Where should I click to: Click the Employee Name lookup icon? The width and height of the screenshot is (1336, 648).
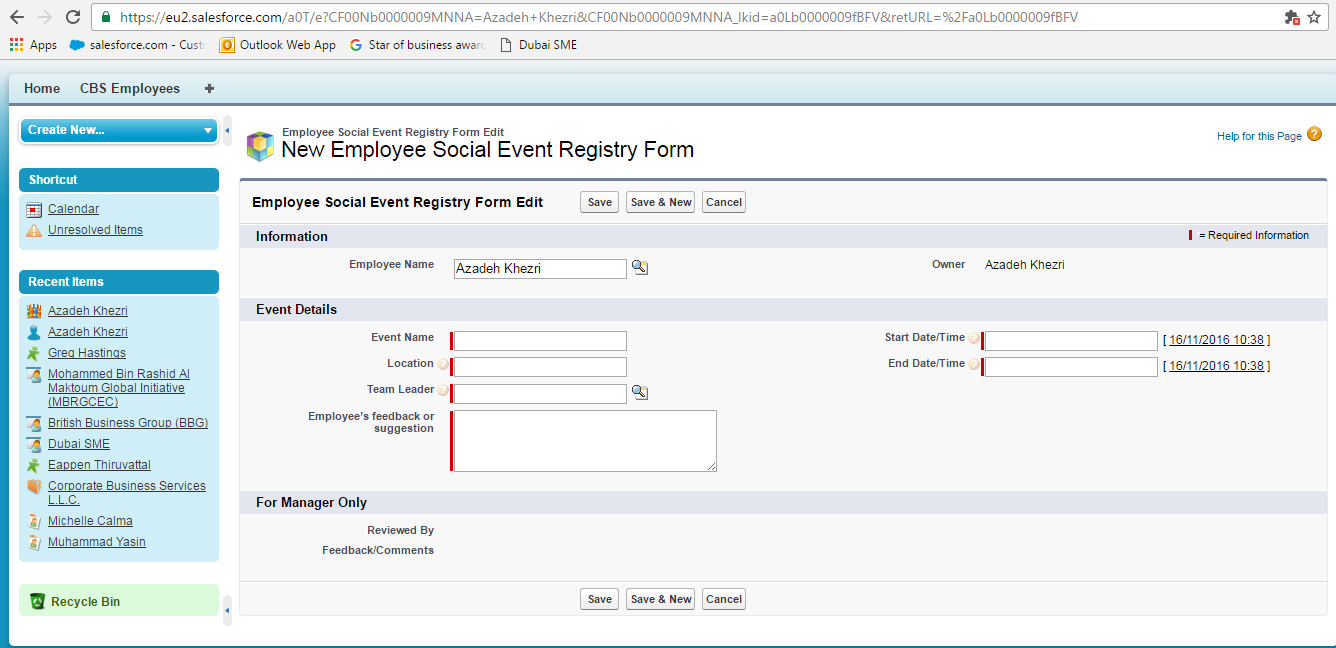pyautogui.click(x=640, y=268)
